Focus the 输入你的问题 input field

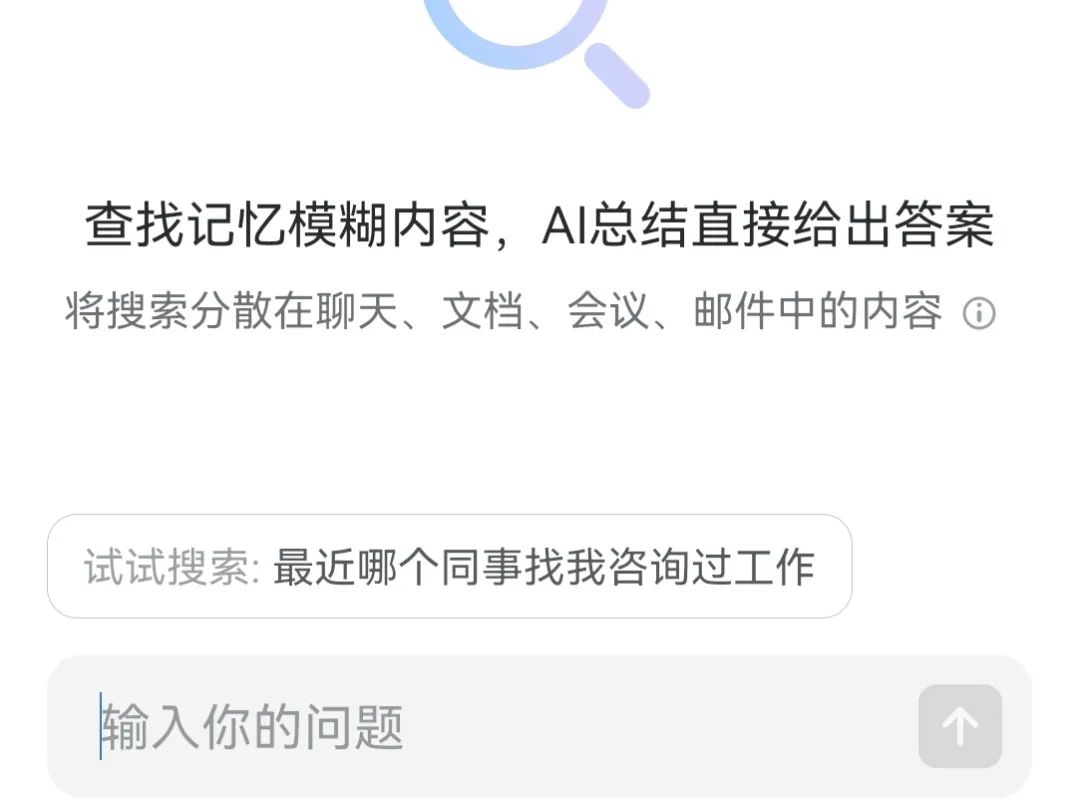(539, 727)
